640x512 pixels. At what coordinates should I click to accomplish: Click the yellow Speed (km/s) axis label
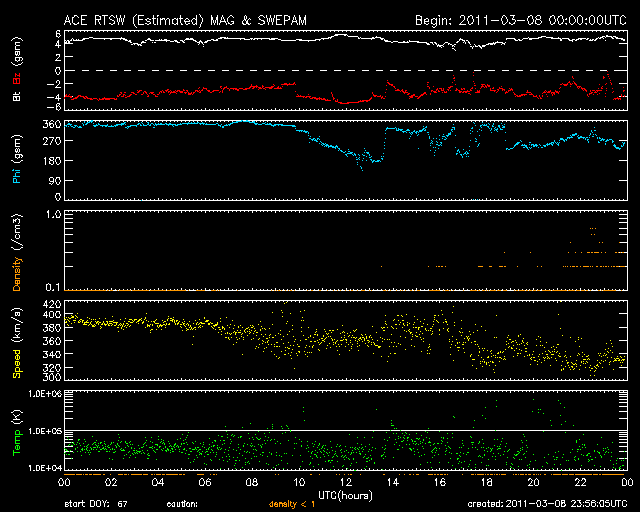(18, 341)
